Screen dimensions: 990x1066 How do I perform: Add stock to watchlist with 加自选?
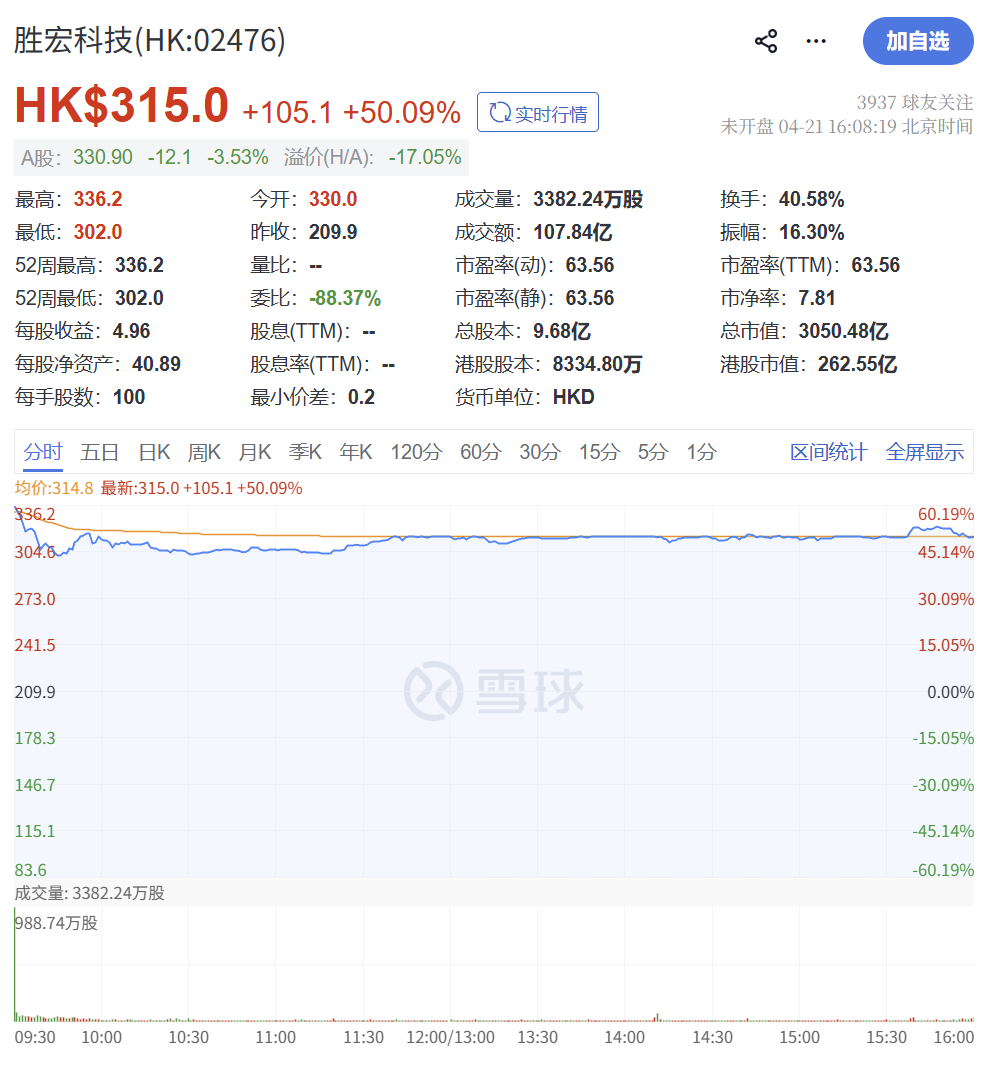pyautogui.click(x=918, y=41)
